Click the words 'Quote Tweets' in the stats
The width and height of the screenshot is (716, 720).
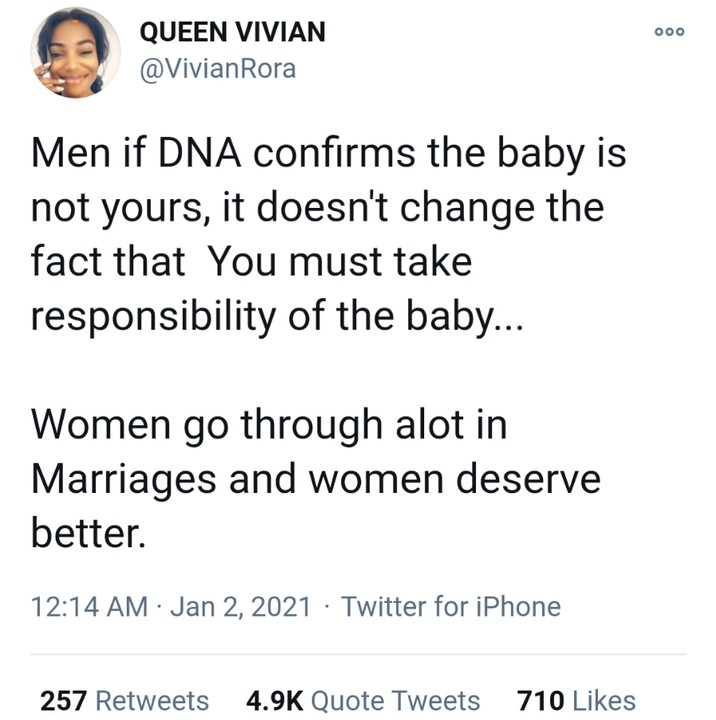(x=392, y=700)
